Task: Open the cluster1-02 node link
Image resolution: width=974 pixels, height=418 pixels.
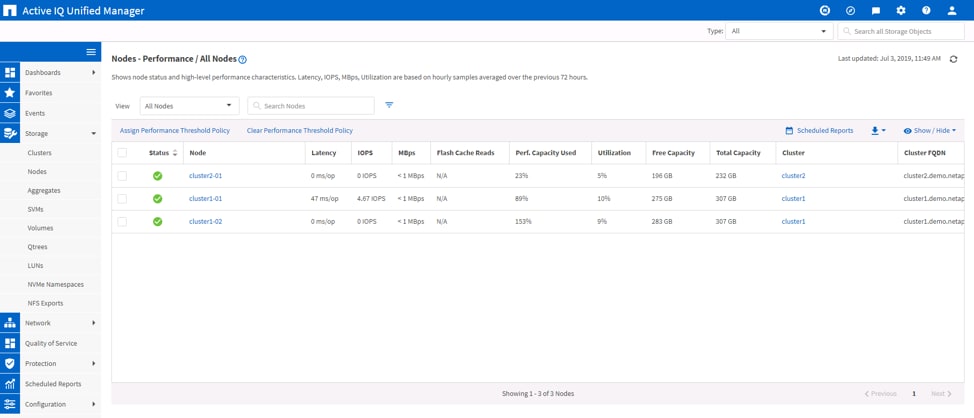Action: (x=206, y=222)
